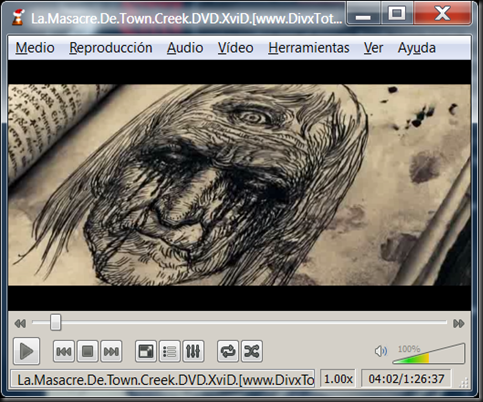Viewport: 483px width, 402px height.
Task: Mute audio via speaker icon
Action: pyautogui.click(x=381, y=351)
